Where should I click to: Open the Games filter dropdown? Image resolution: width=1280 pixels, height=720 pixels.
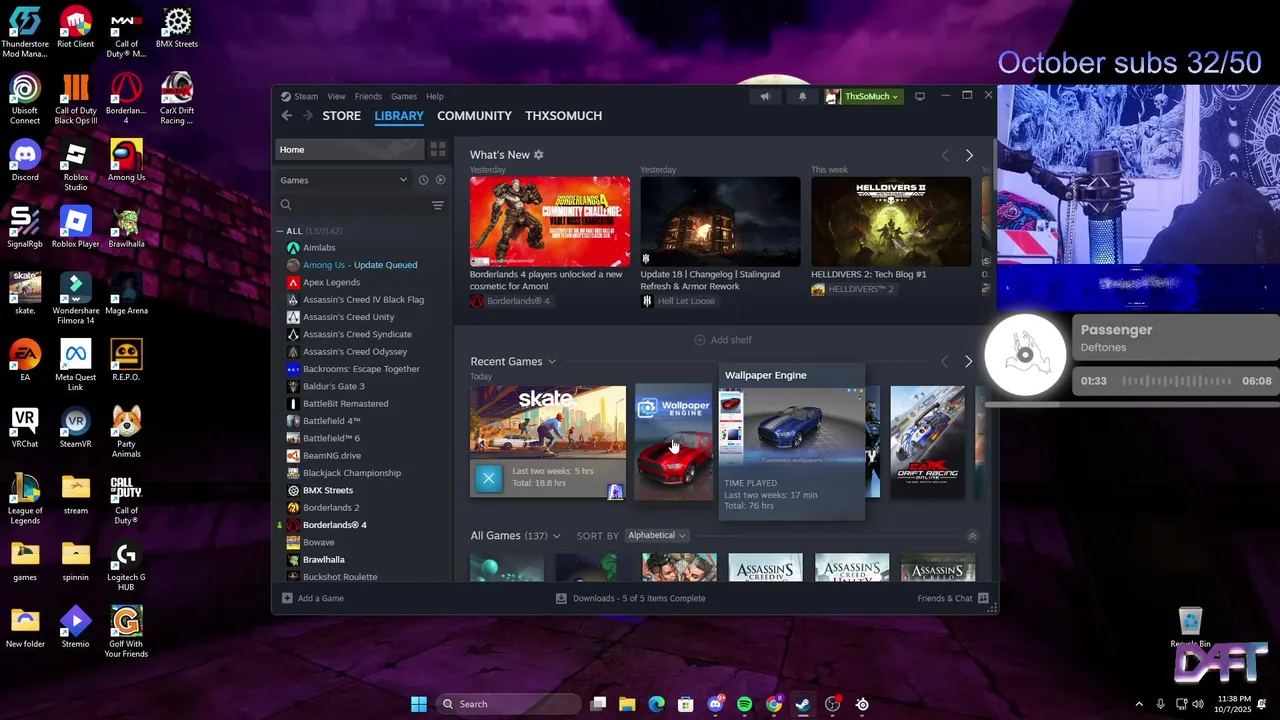coord(344,180)
